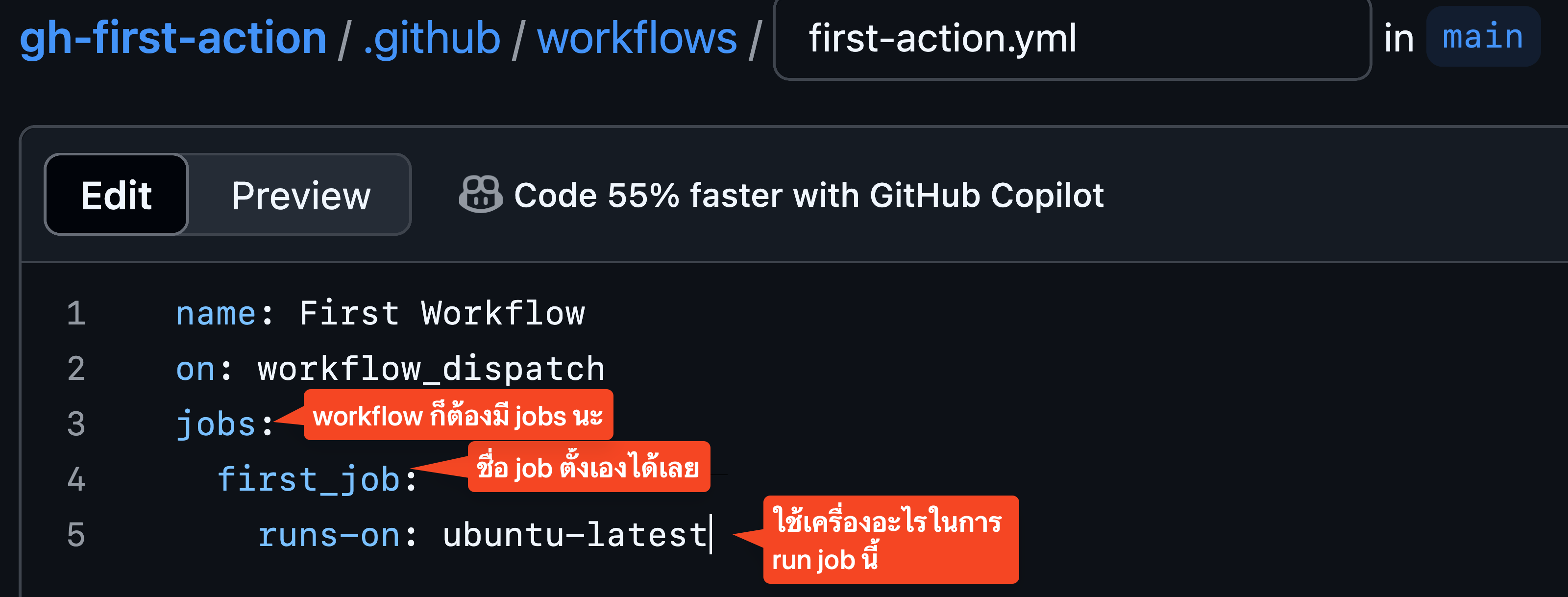Image resolution: width=1568 pixels, height=597 pixels.
Task: Switch to the Preview tab
Action: tap(301, 195)
